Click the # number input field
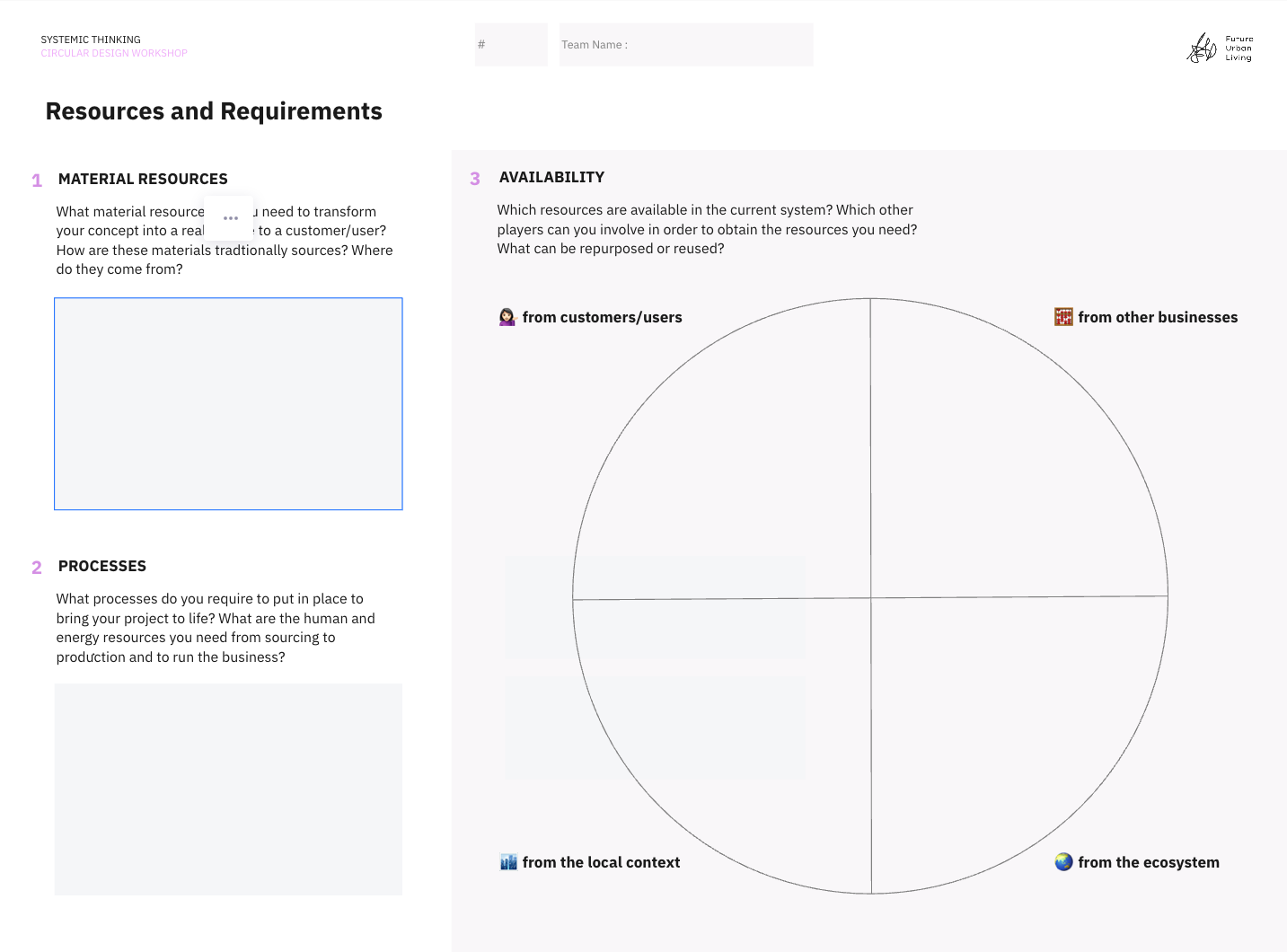The width and height of the screenshot is (1287, 952). [511, 45]
